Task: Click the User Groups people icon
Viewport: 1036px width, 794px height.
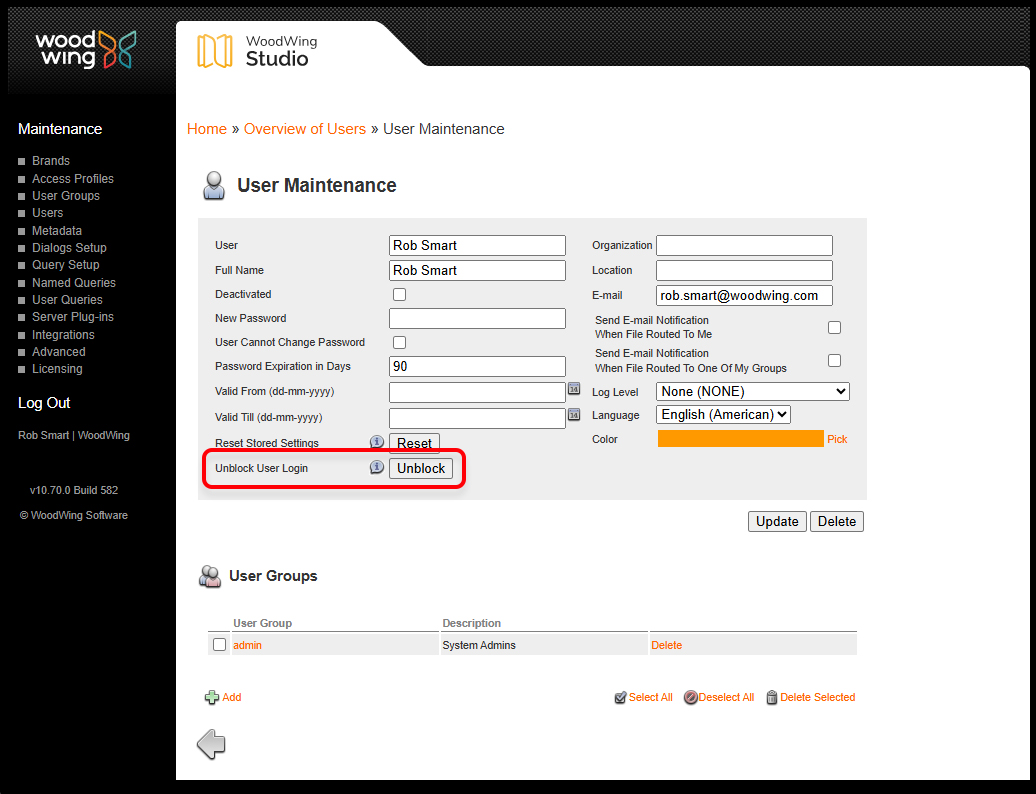Action: click(210, 576)
